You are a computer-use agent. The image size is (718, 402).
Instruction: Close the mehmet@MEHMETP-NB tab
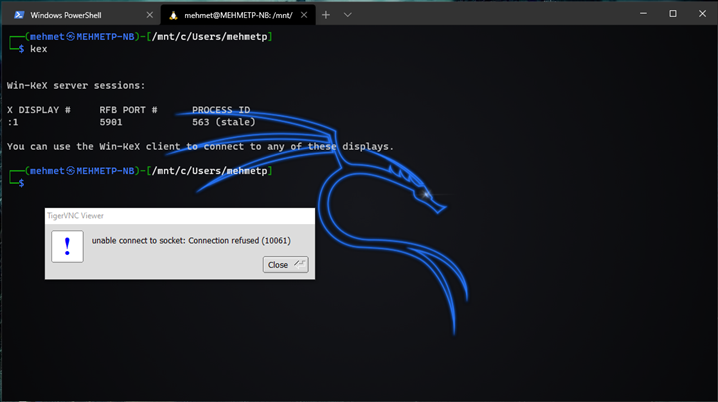tap(305, 15)
